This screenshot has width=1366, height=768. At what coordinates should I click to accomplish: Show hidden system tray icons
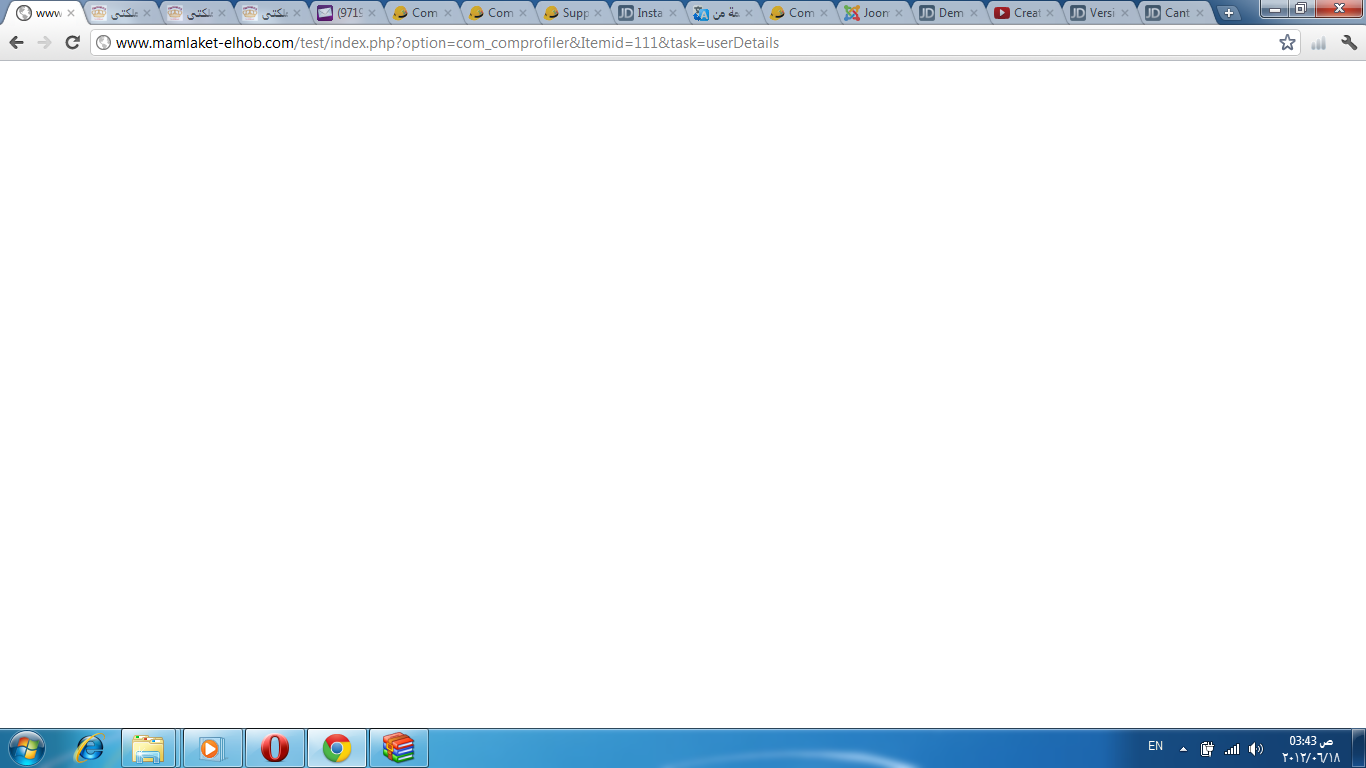click(1184, 748)
